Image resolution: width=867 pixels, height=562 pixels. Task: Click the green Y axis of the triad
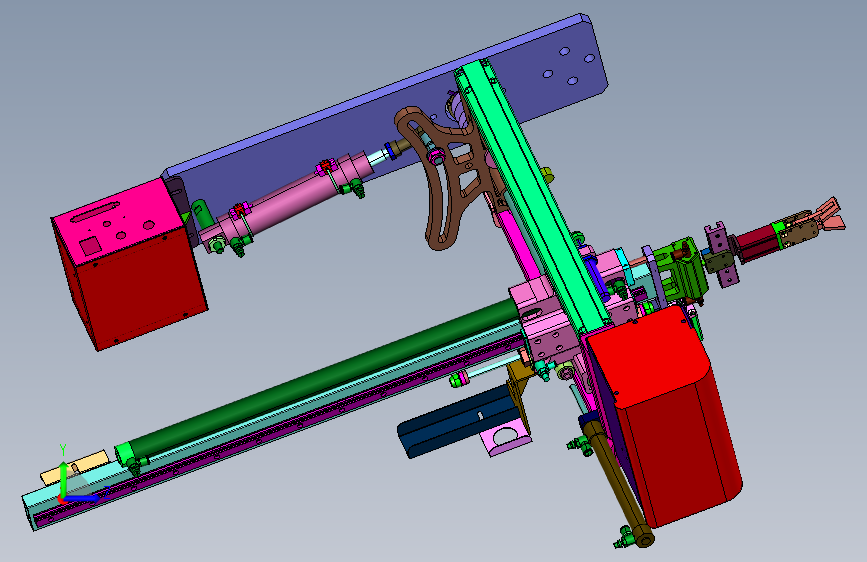coord(63,478)
